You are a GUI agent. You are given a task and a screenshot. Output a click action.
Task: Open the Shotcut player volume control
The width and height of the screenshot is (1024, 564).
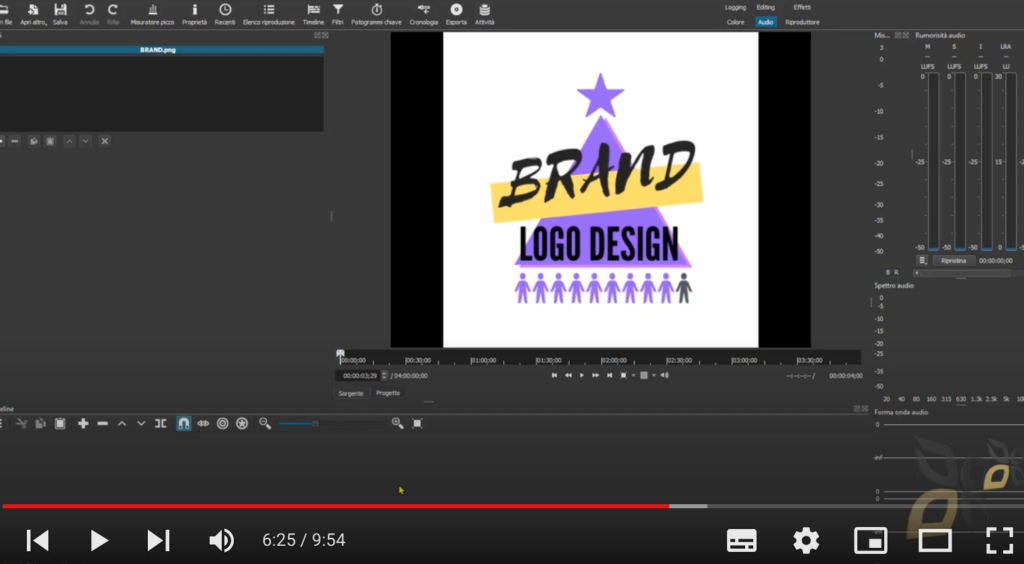(x=664, y=375)
